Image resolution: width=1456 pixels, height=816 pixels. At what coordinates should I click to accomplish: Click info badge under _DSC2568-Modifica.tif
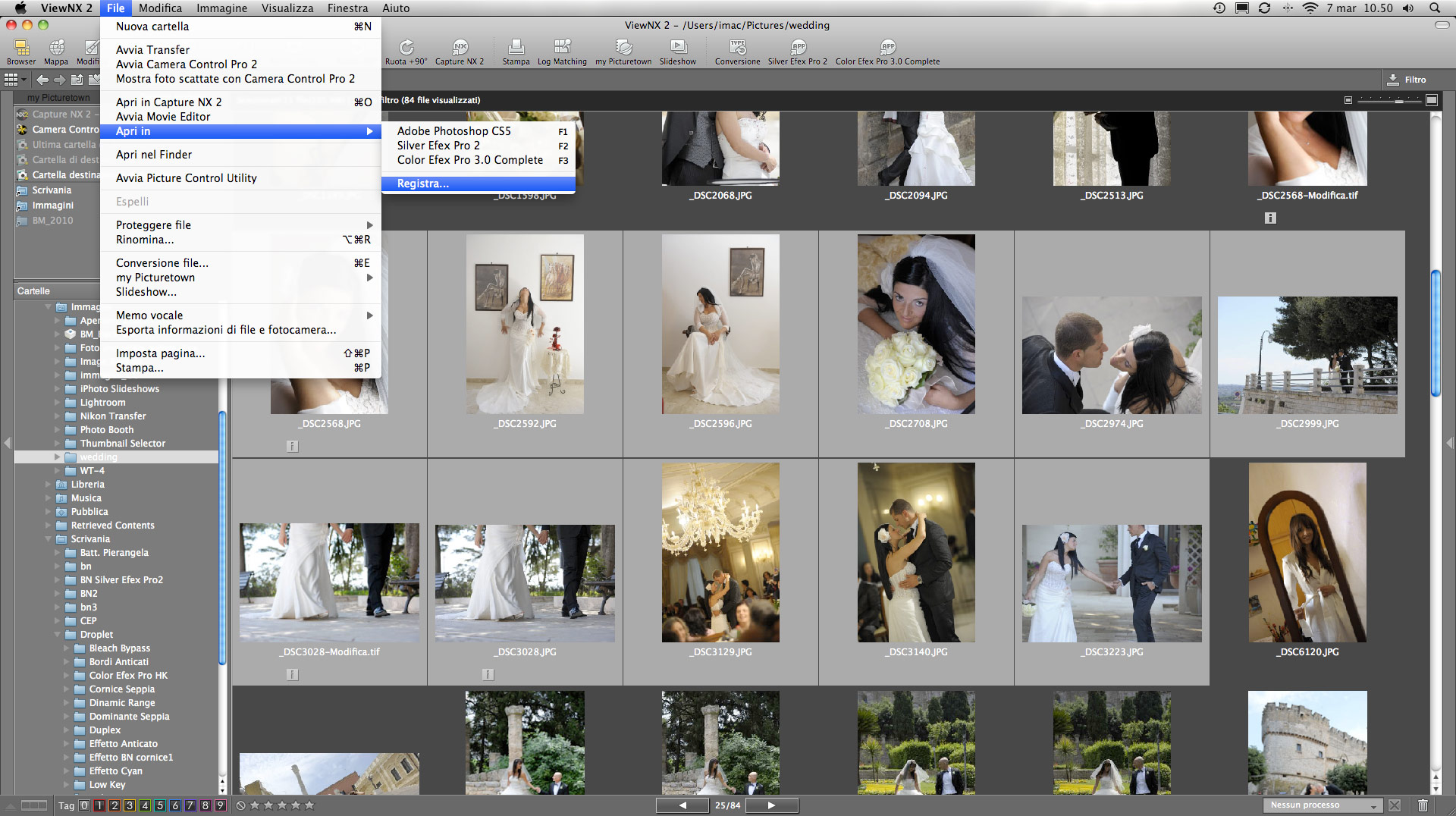(x=1270, y=218)
